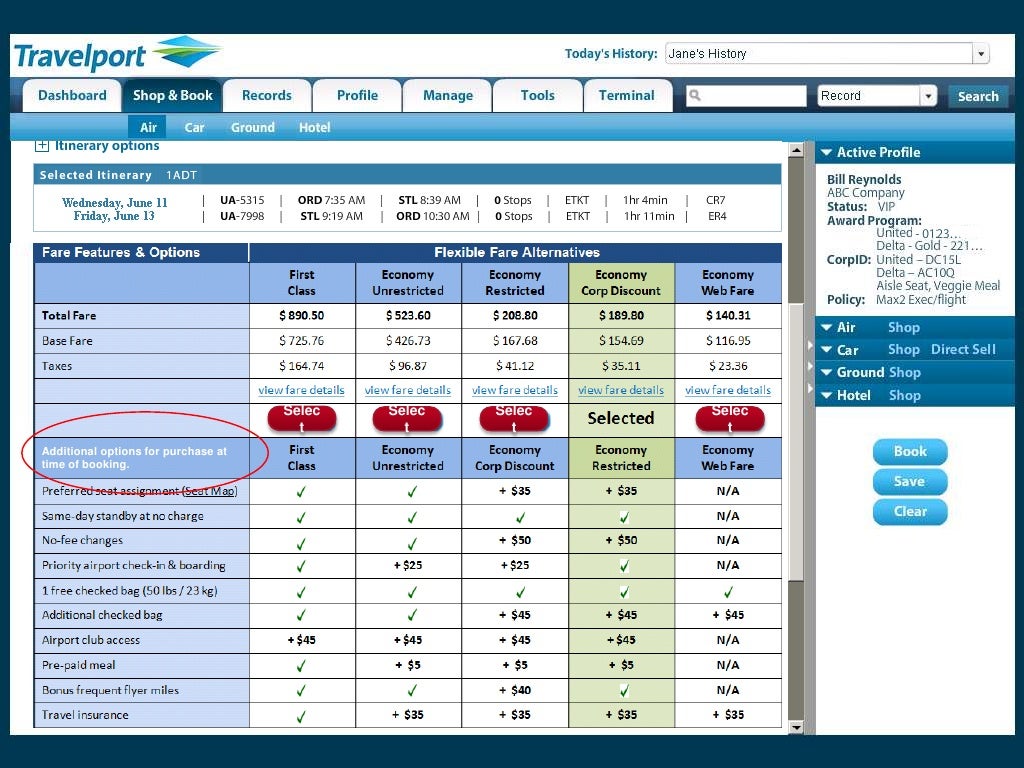Select the Ground sub-tab
This screenshot has width=1024, height=768.
click(253, 127)
